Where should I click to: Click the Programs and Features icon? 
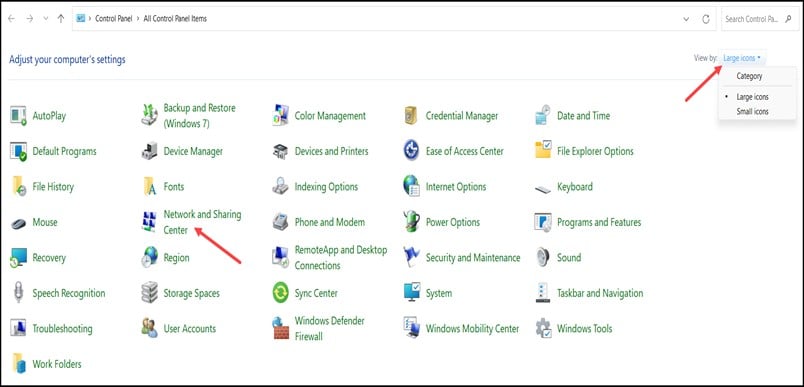pos(542,222)
